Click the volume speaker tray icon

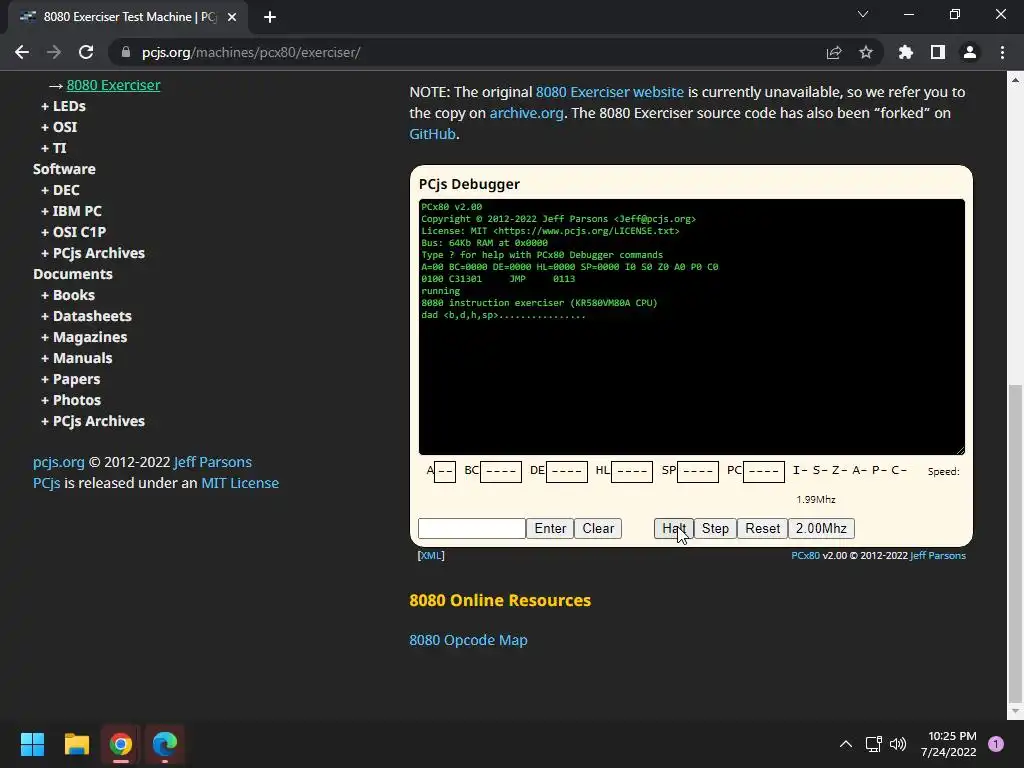point(899,744)
